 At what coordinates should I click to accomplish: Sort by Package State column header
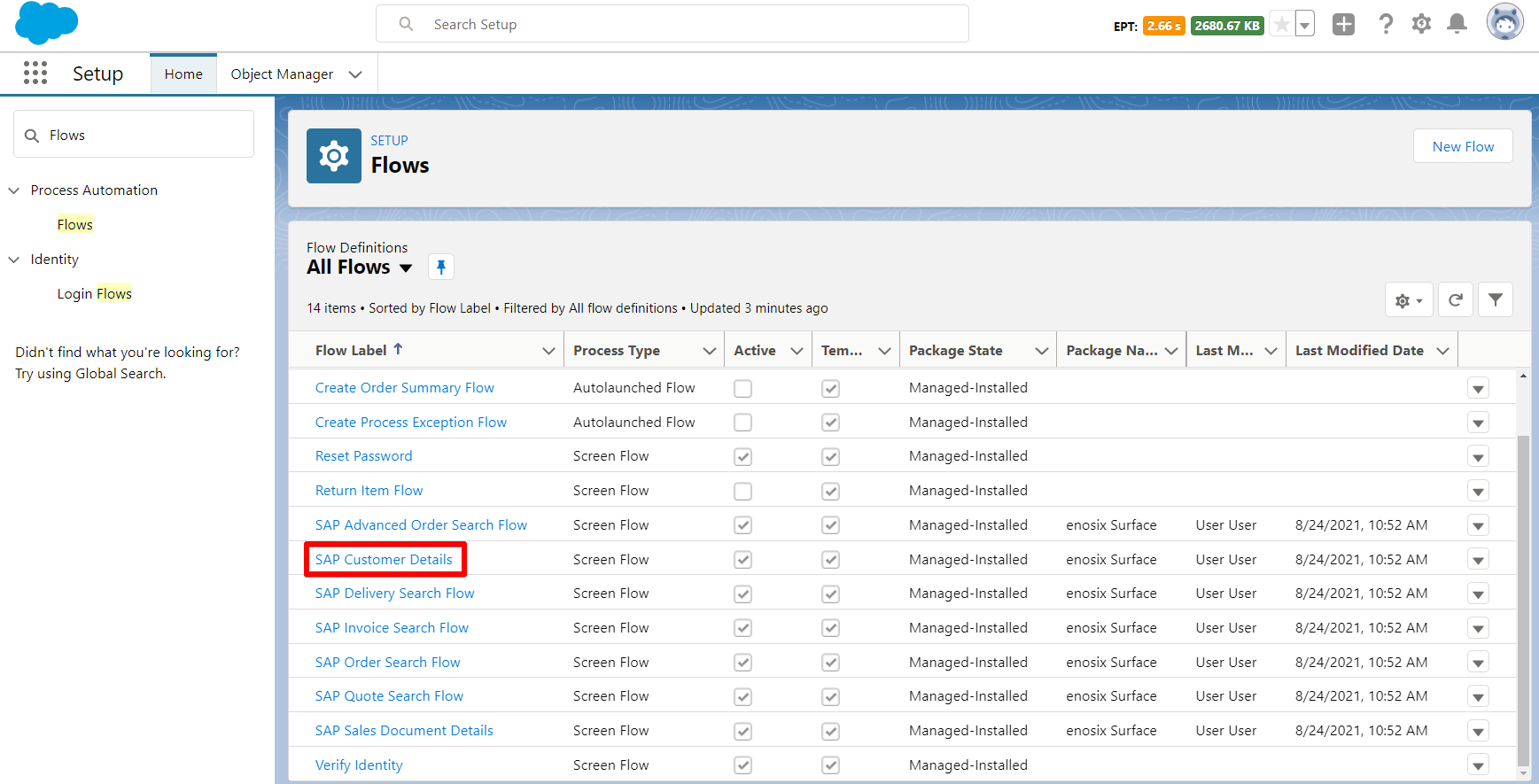click(x=956, y=351)
